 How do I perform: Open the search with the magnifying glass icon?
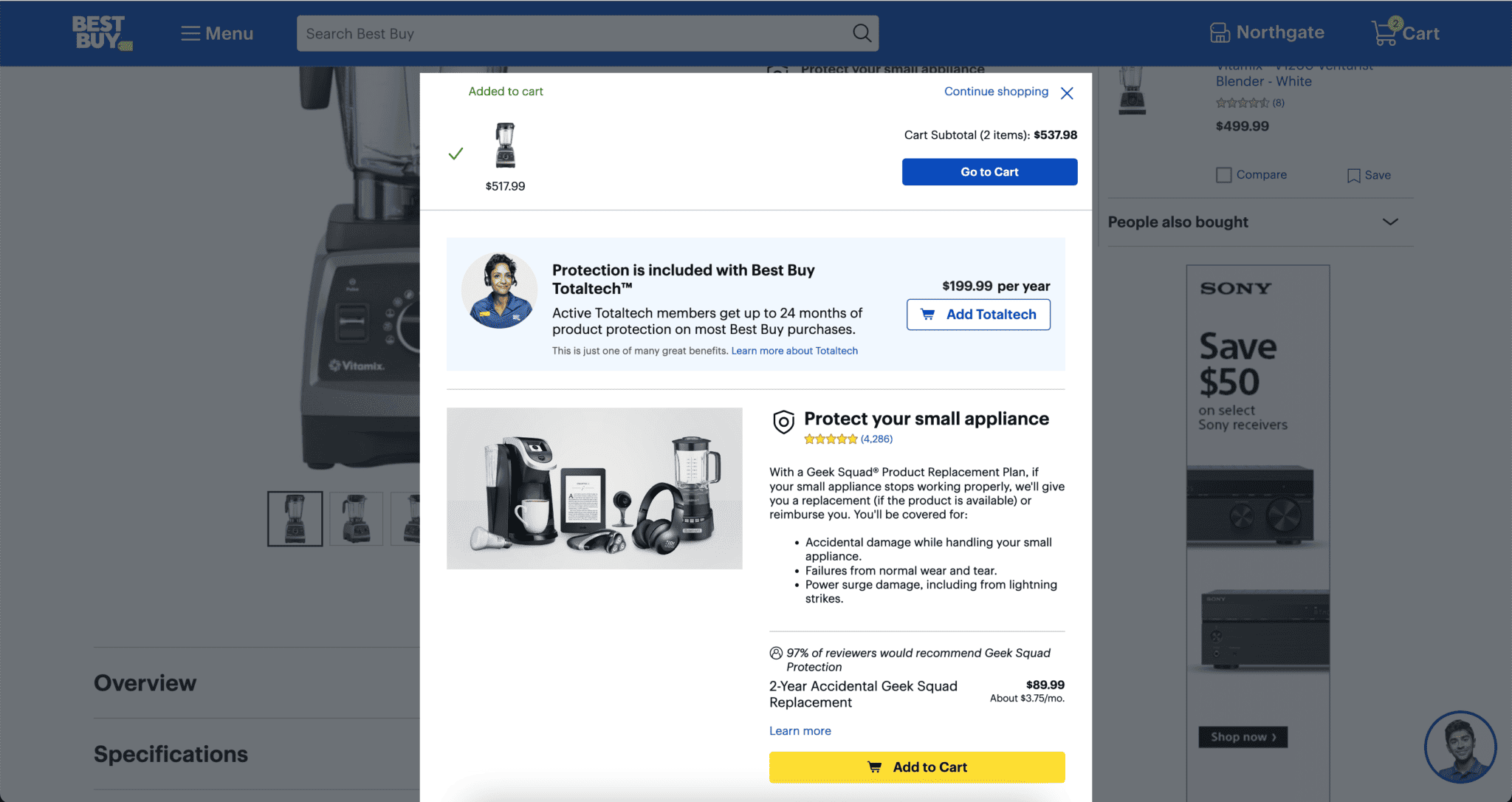861,33
